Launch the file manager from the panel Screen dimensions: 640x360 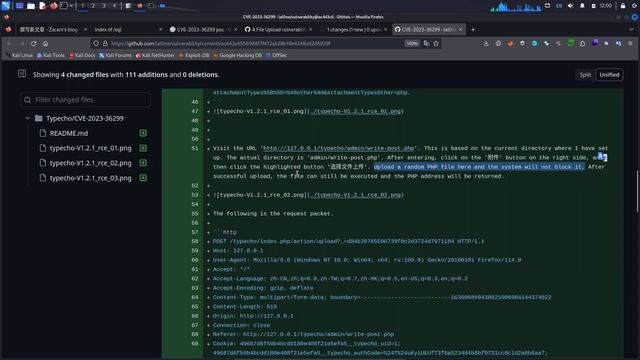(31, 6)
